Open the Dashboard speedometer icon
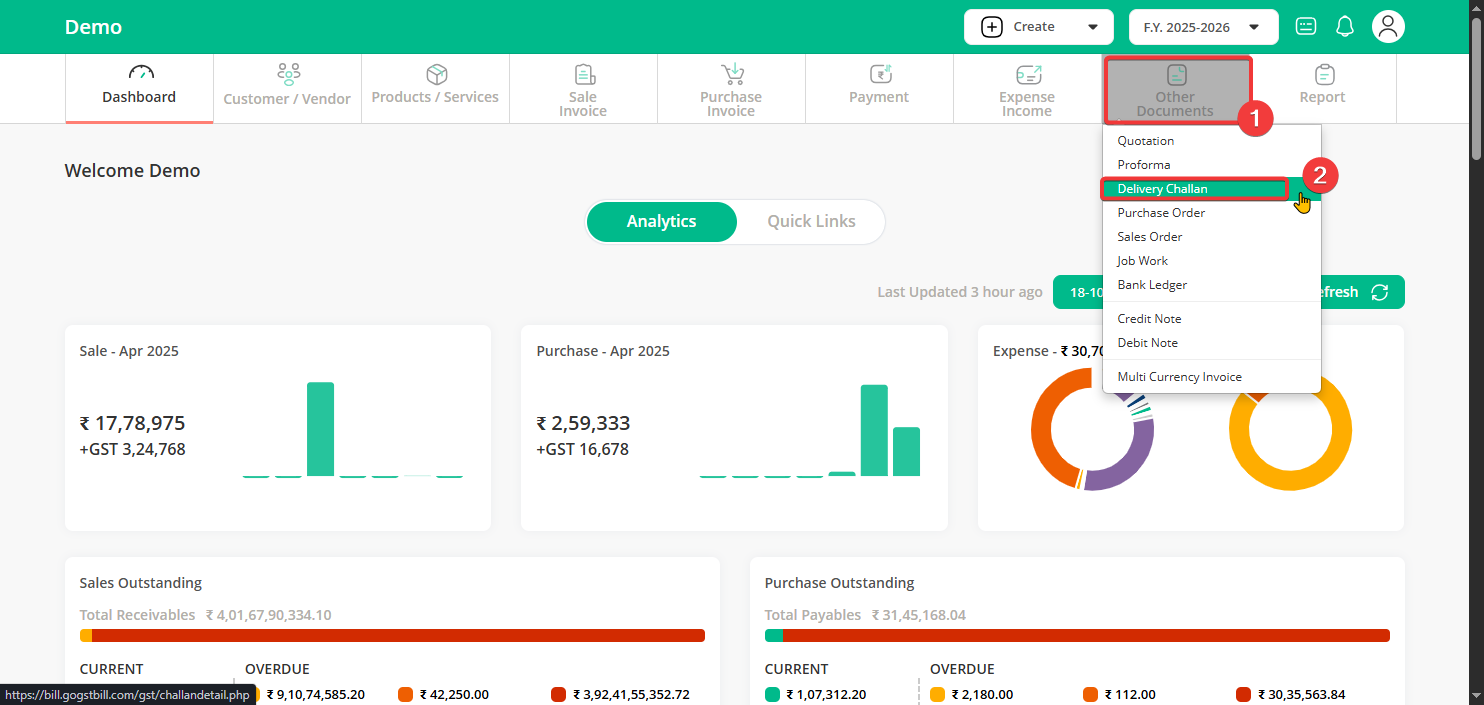 point(141,73)
